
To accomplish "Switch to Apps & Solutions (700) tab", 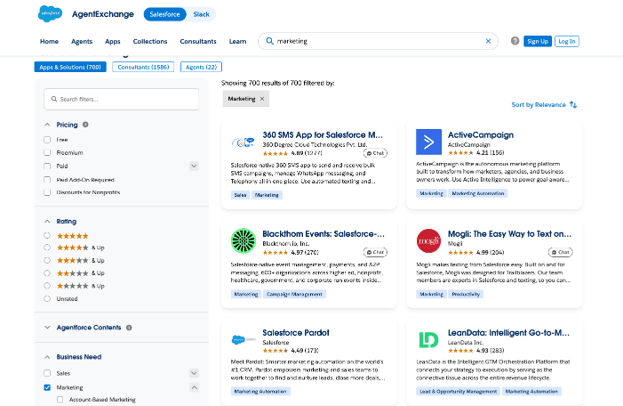I will [x=70, y=67].
